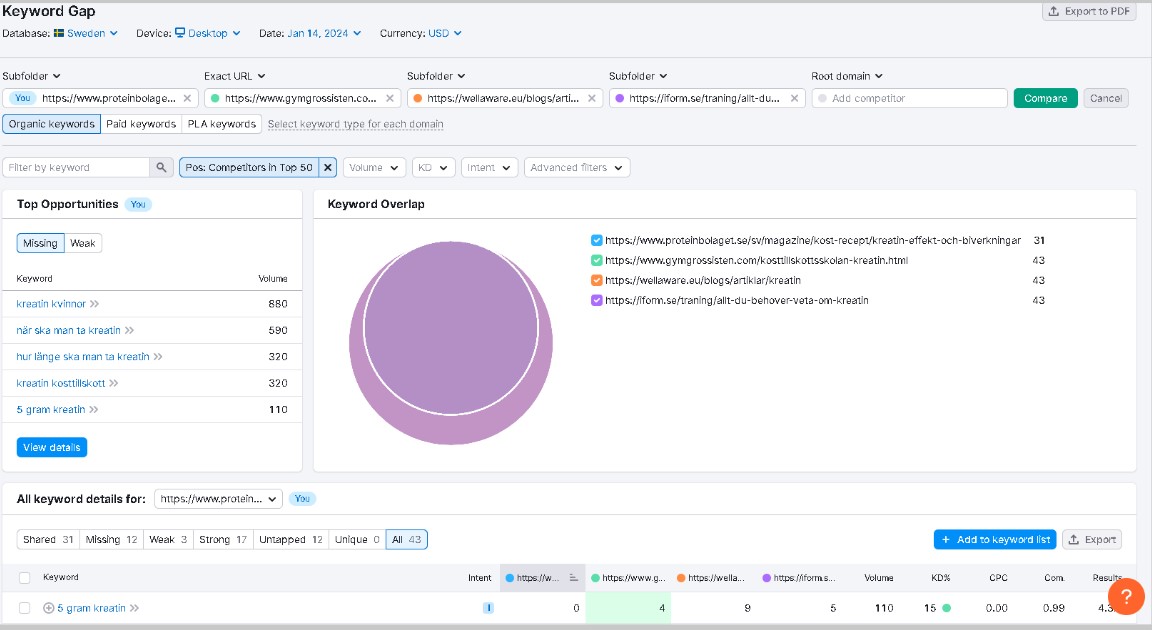
Task: Click Add to keyword list button
Action: tap(995, 540)
